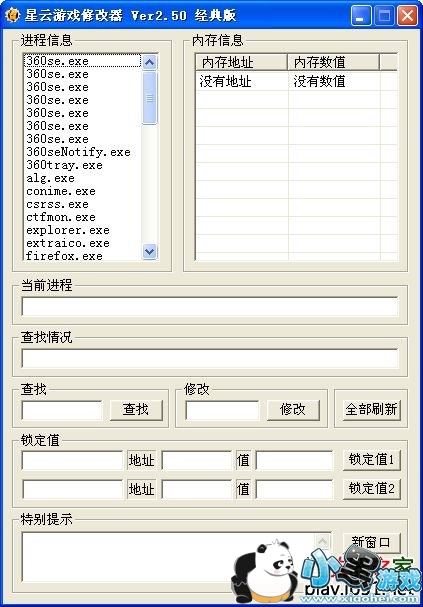Image resolution: width=423 pixels, height=607 pixels.
Task: Click the process list scrollbar thumb
Action: coord(150,98)
